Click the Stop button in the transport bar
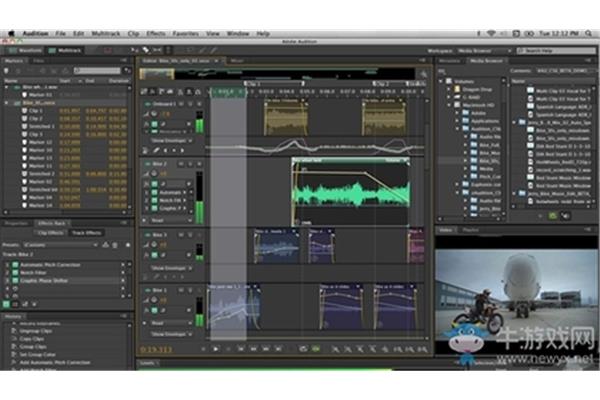The width and height of the screenshot is (600, 400). (203, 349)
